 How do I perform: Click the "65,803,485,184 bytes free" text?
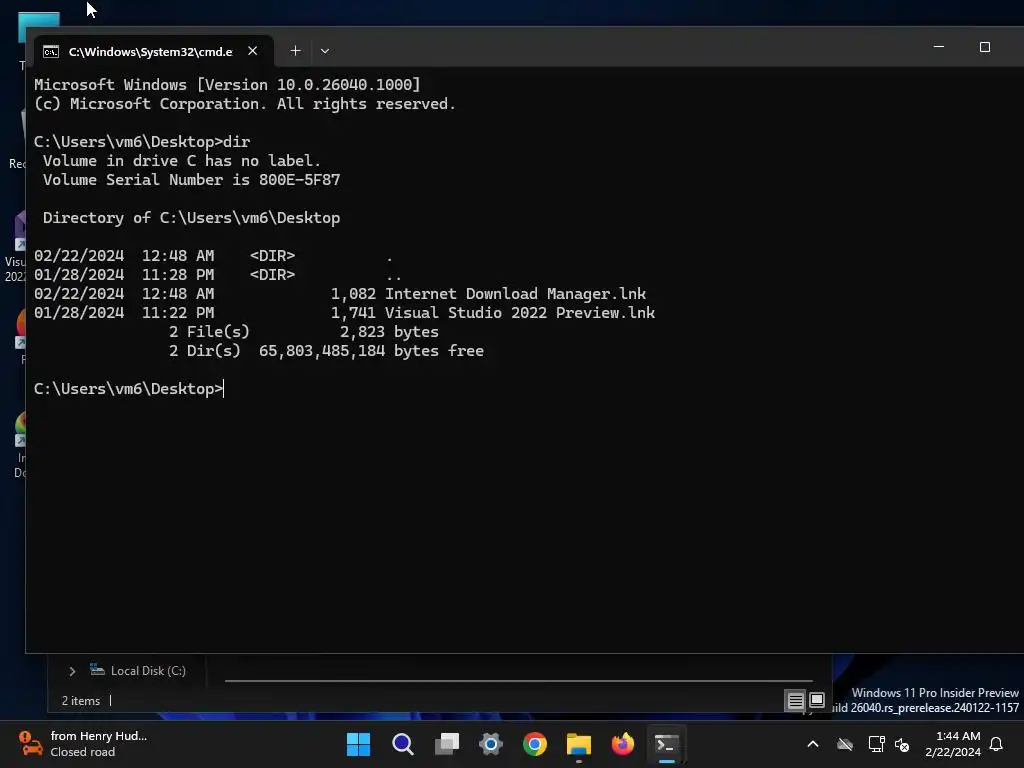(x=371, y=351)
